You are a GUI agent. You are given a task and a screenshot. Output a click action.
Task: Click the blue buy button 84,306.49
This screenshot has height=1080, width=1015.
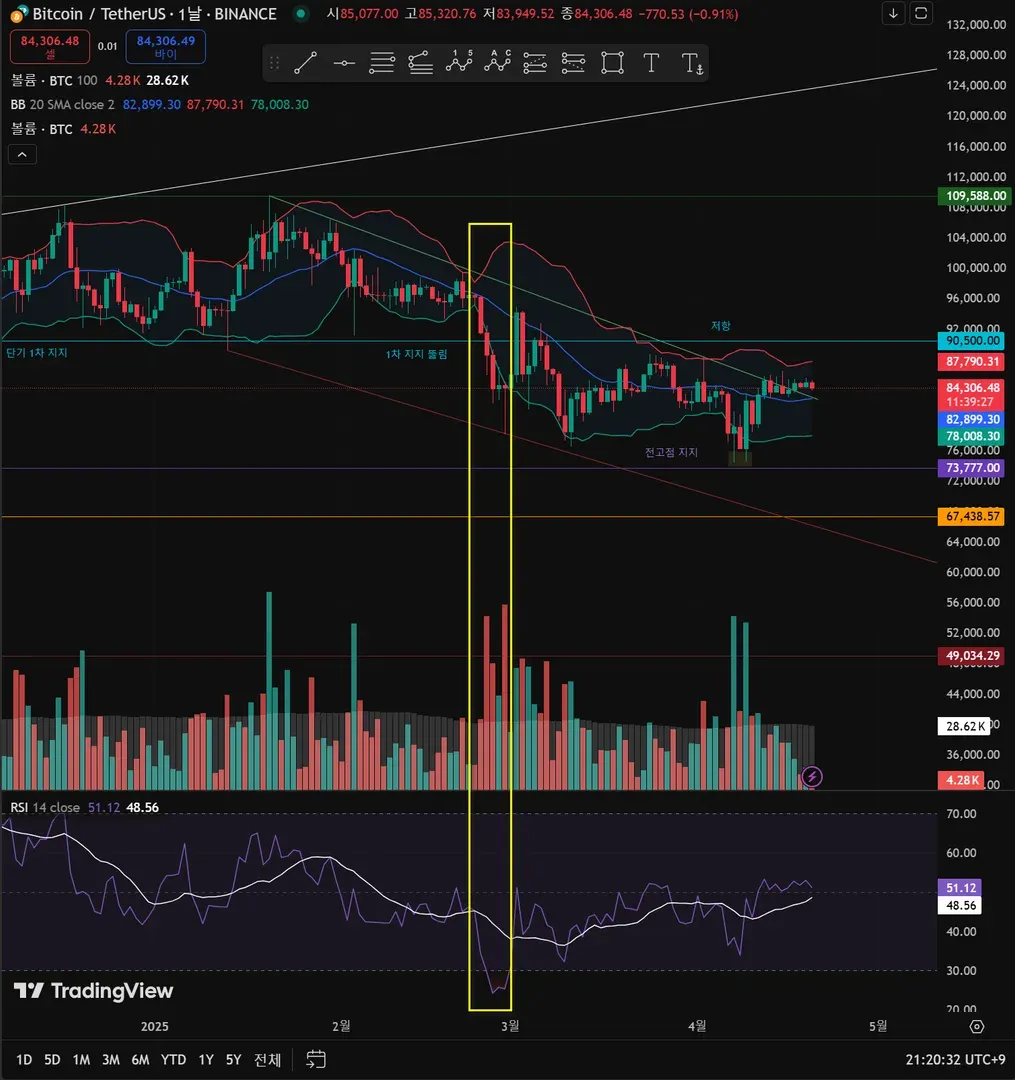(165, 46)
